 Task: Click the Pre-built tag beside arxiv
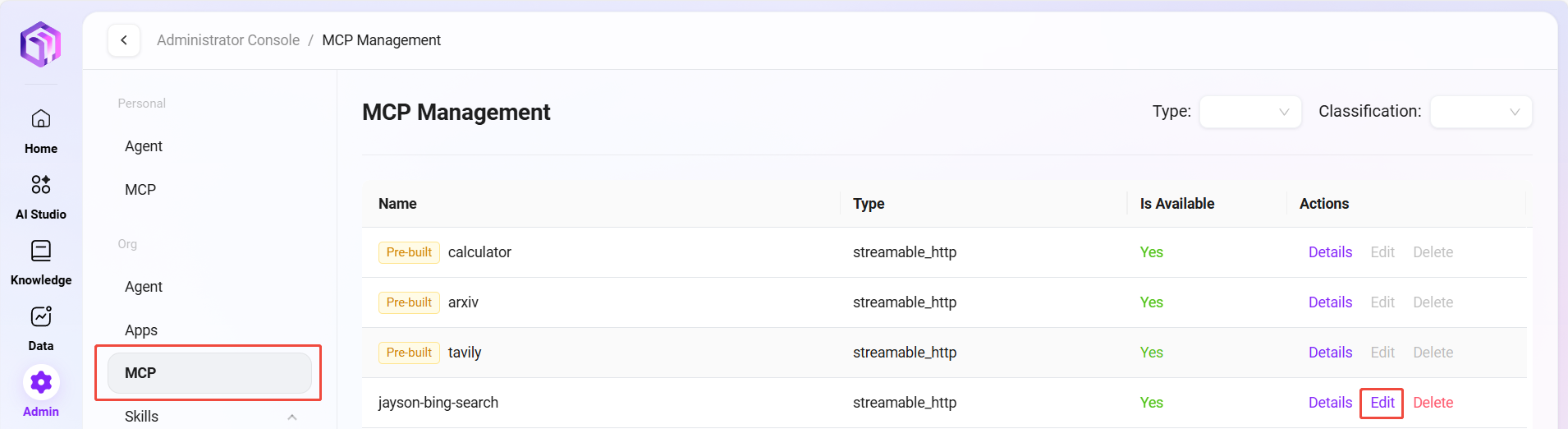pos(409,302)
